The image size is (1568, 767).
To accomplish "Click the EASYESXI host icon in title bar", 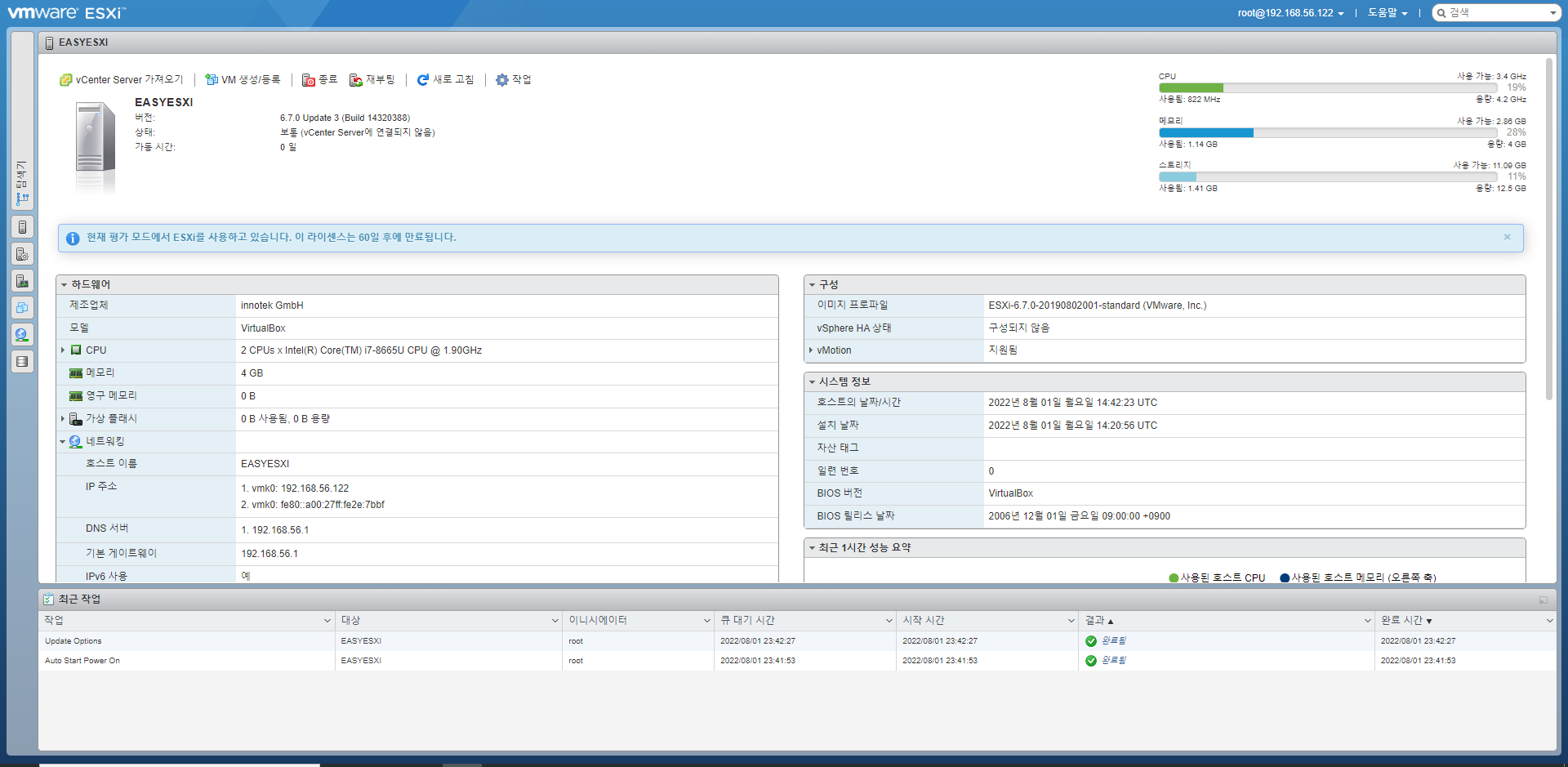I will (49, 42).
